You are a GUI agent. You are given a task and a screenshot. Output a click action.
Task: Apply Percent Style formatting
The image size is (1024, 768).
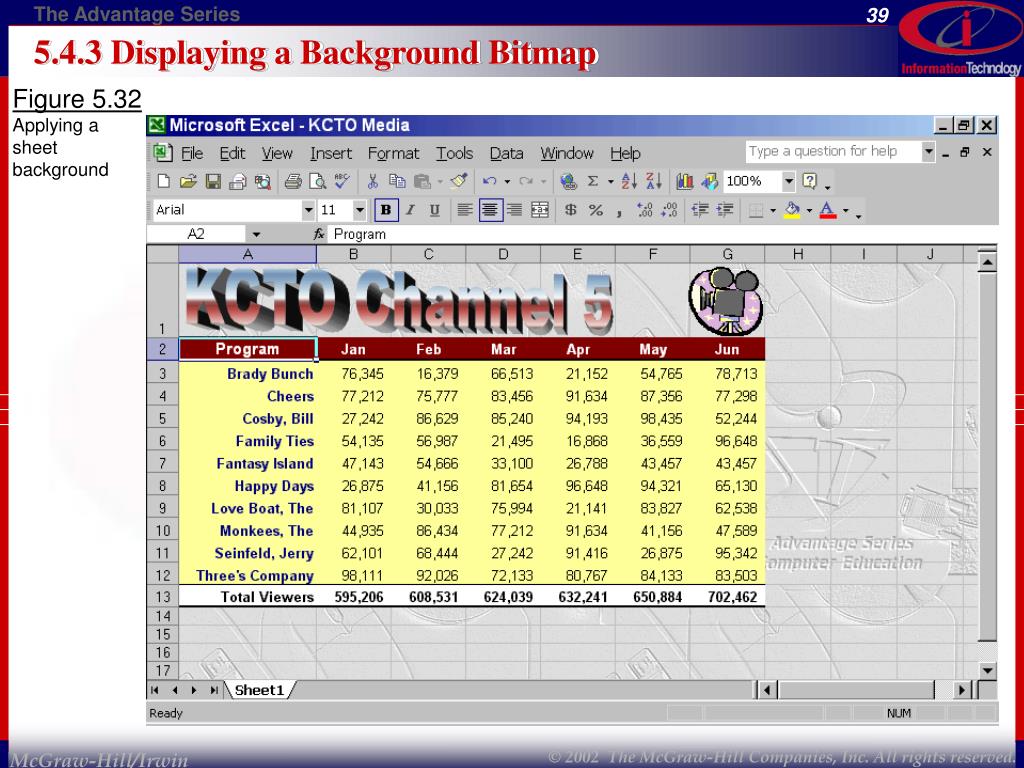click(x=596, y=210)
